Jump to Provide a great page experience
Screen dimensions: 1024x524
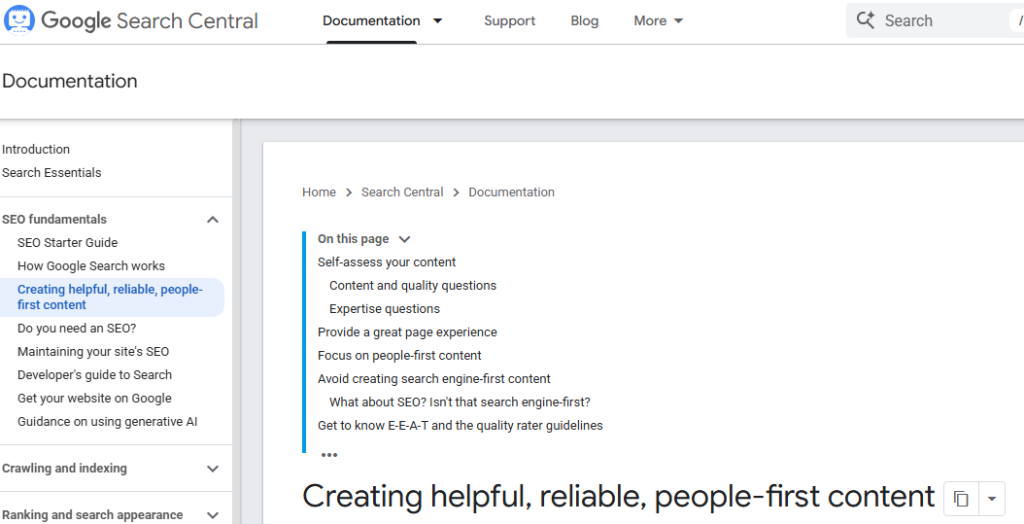click(407, 332)
